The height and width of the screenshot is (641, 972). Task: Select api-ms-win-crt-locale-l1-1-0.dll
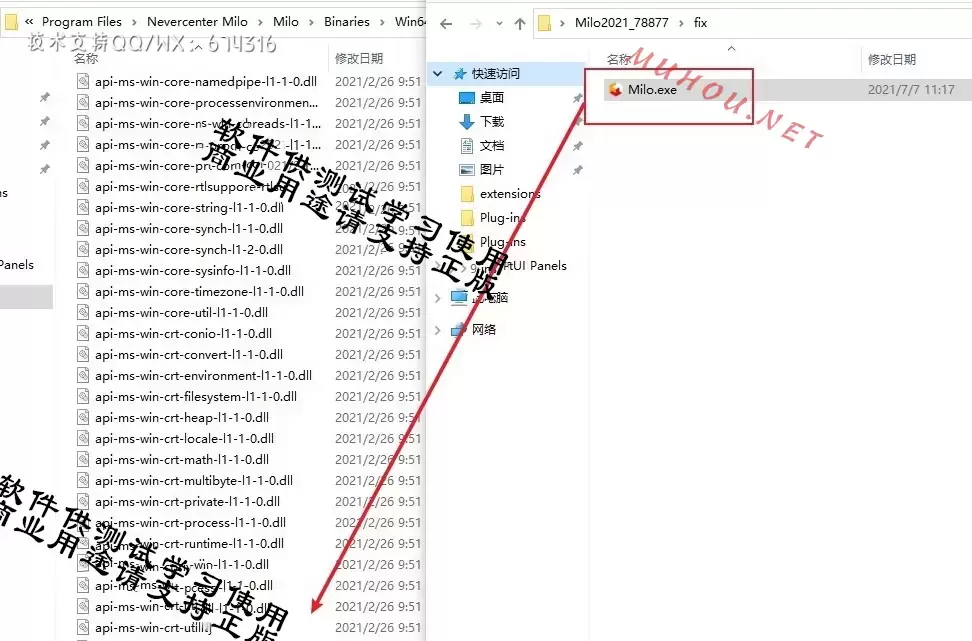point(184,439)
